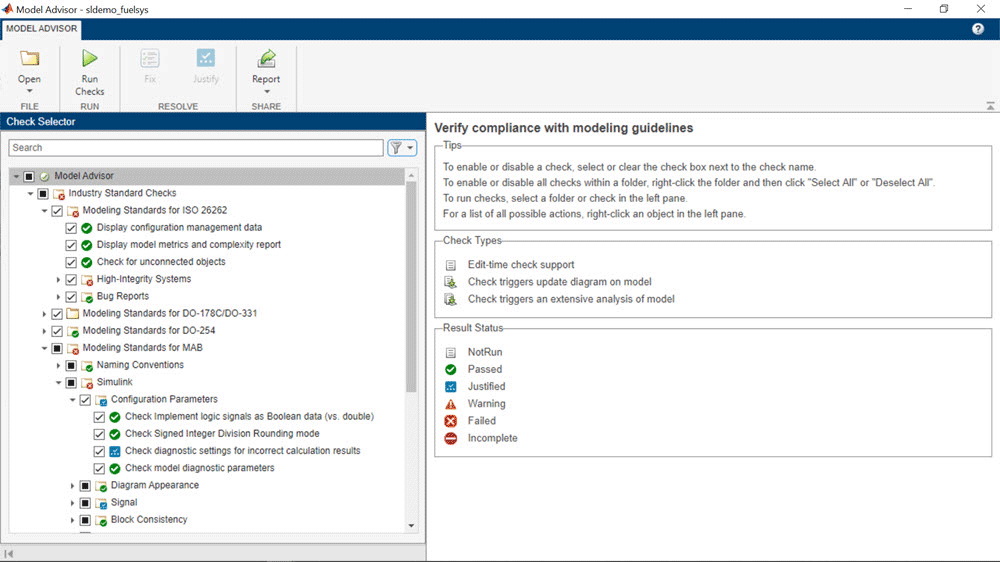
Task: Select the Naming Conventions folder
Action: click(140, 365)
